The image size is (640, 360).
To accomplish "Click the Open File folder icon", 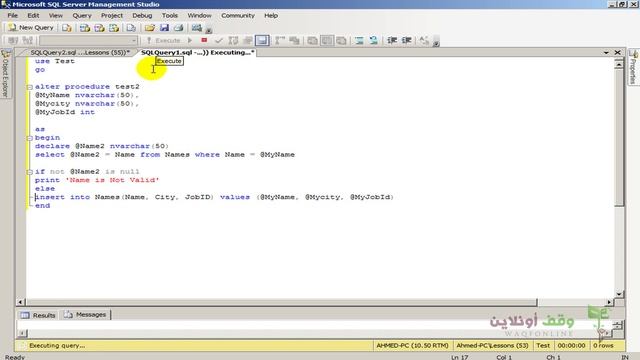I will coord(149,28).
